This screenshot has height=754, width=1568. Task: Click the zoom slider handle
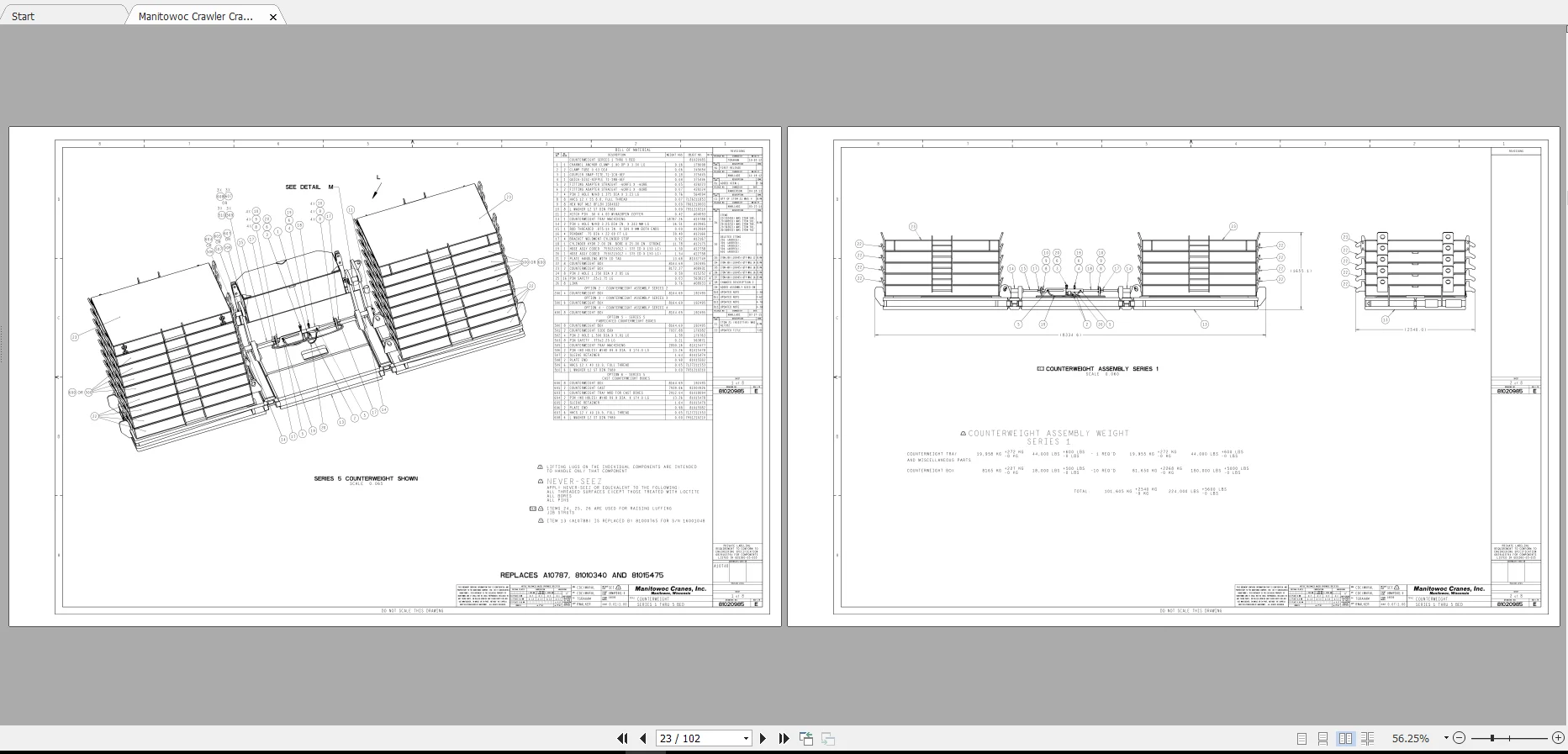[1492, 738]
